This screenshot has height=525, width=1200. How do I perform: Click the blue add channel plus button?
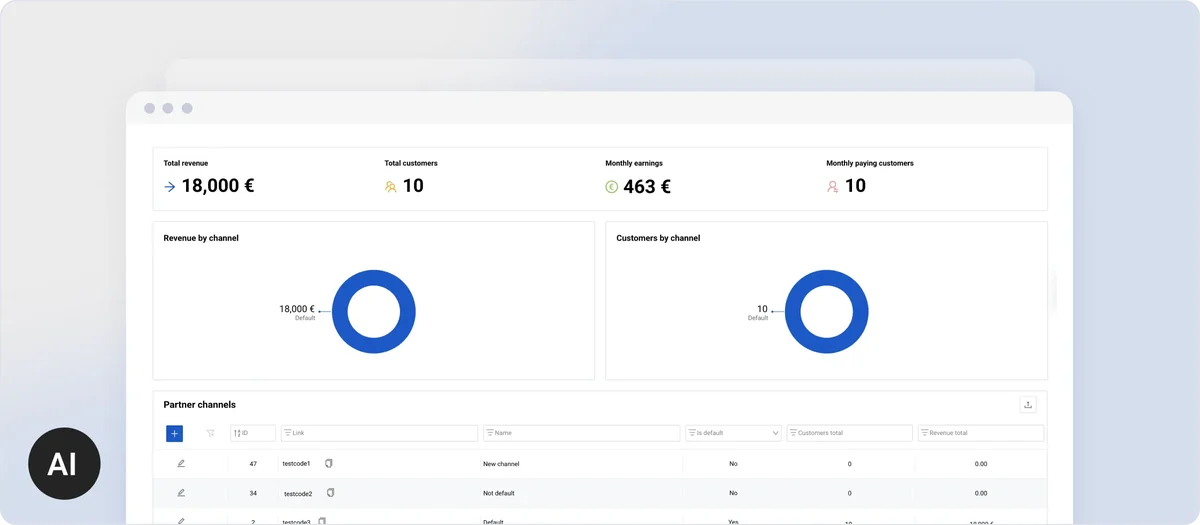click(x=174, y=433)
